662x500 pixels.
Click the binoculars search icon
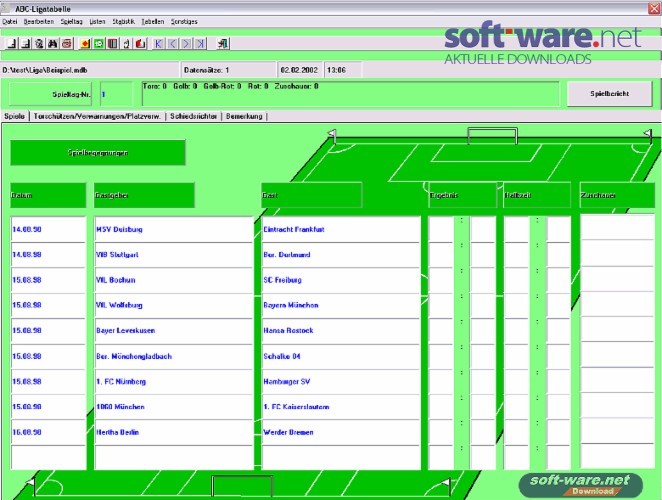pos(53,43)
